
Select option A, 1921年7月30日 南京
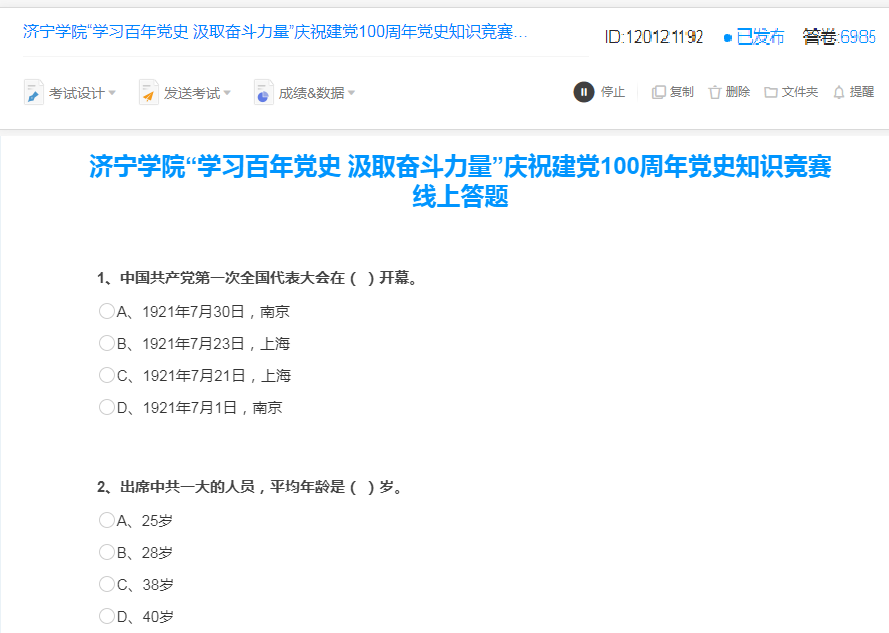pos(107,311)
